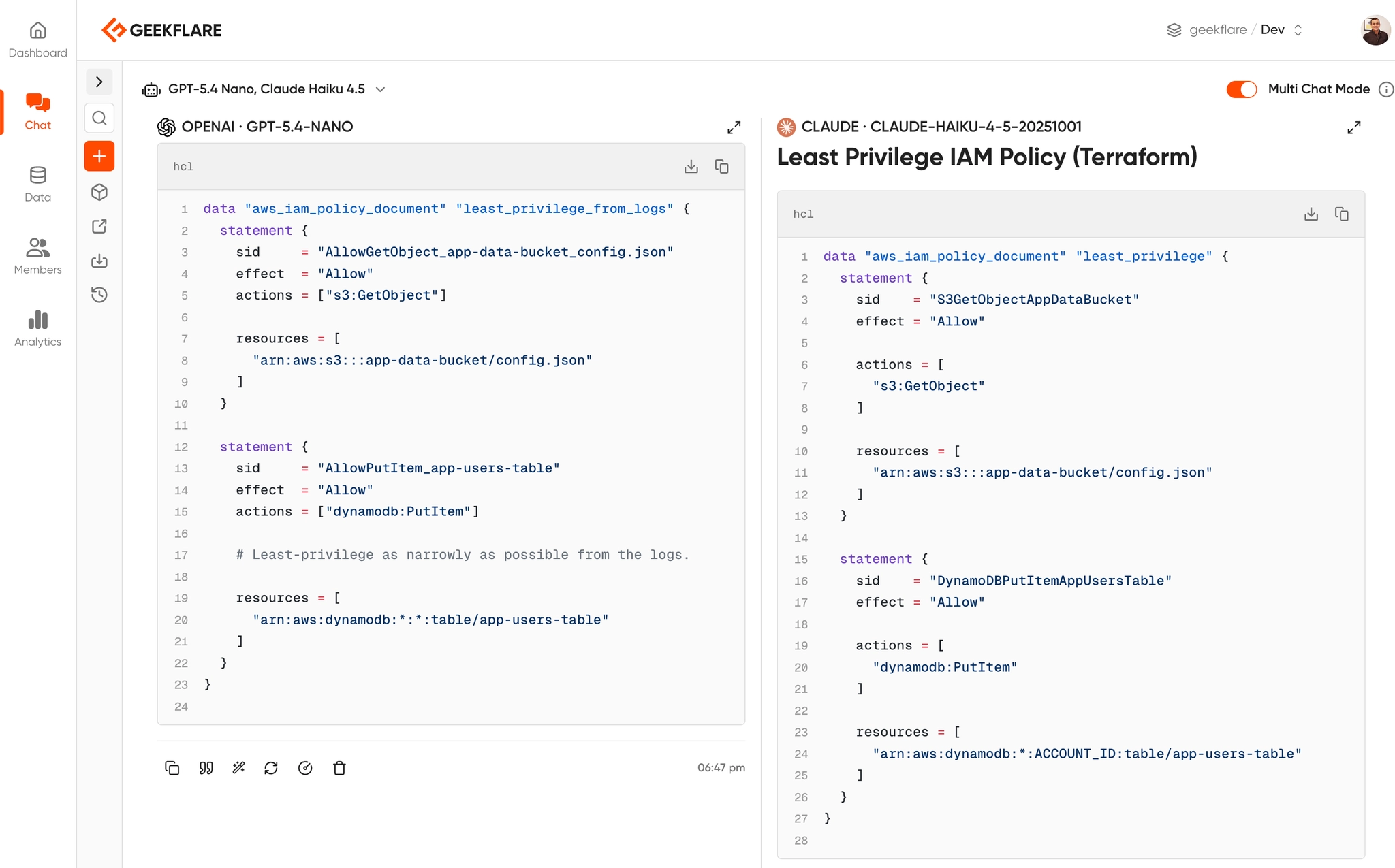Image resolution: width=1395 pixels, height=868 pixels.
Task: Regenerate the GPT response
Action: click(x=271, y=768)
